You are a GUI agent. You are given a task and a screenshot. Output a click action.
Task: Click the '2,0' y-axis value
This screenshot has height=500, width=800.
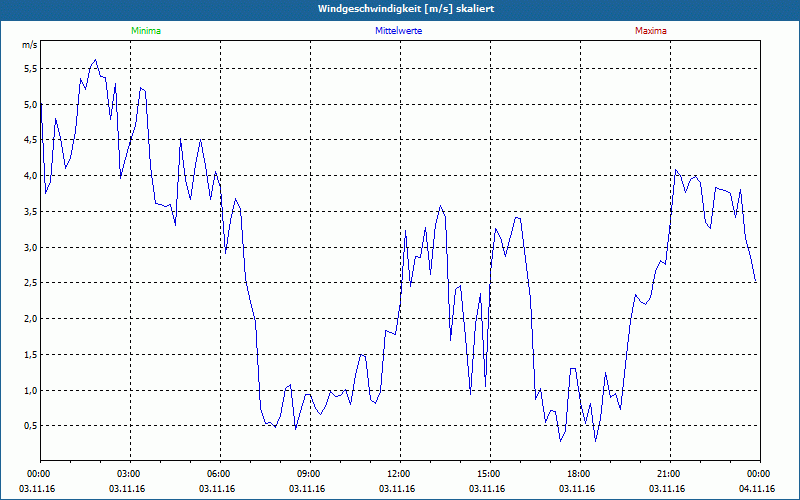click(x=31, y=319)
